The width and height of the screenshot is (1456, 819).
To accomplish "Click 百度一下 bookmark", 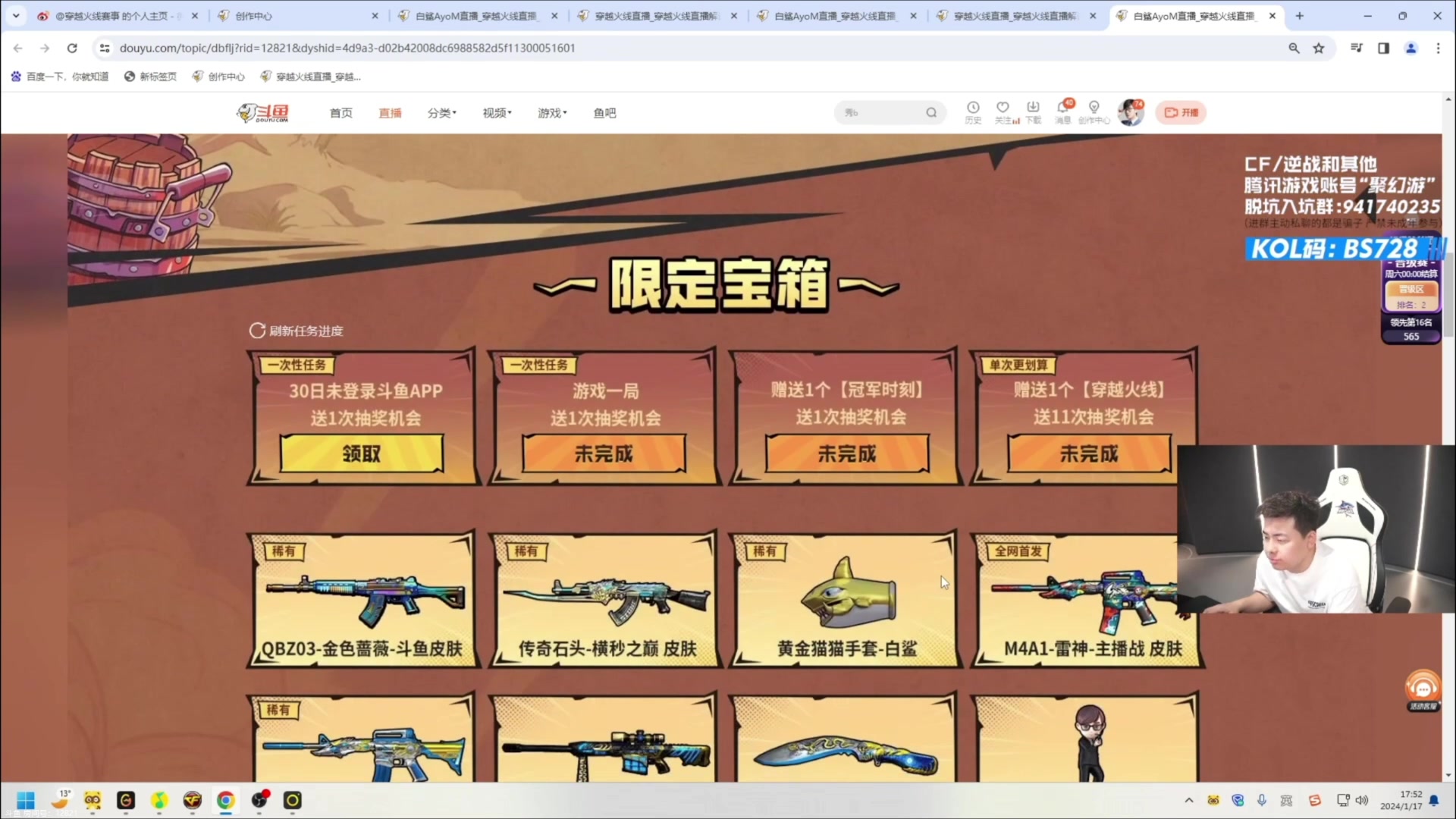I will [60, 77].
